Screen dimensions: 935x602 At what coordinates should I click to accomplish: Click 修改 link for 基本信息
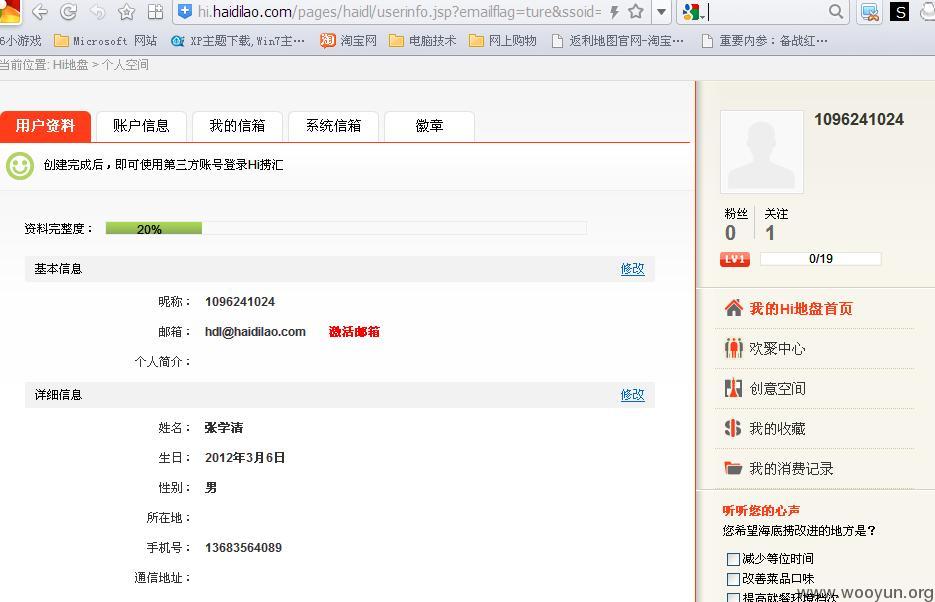(632, 269)
